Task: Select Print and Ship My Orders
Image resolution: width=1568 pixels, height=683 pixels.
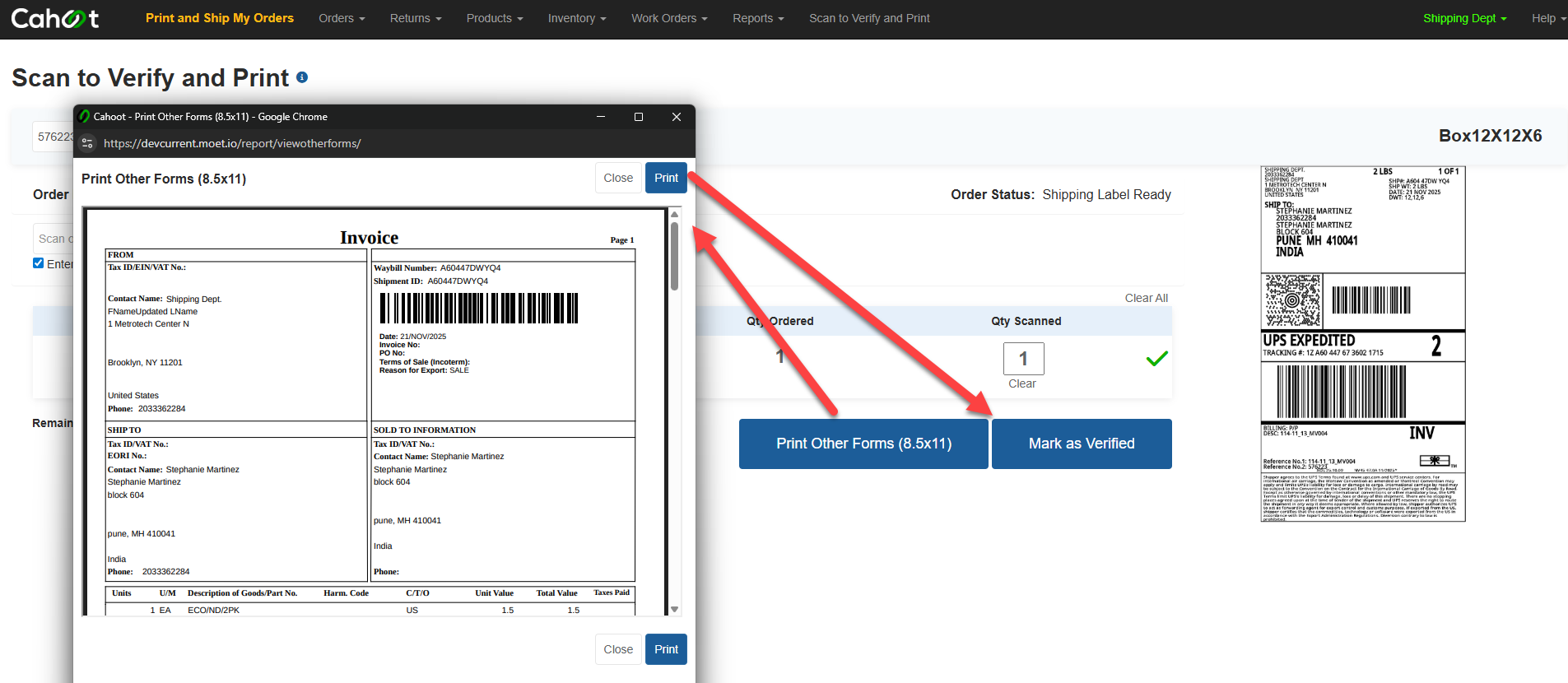Action: coord(220,18)
